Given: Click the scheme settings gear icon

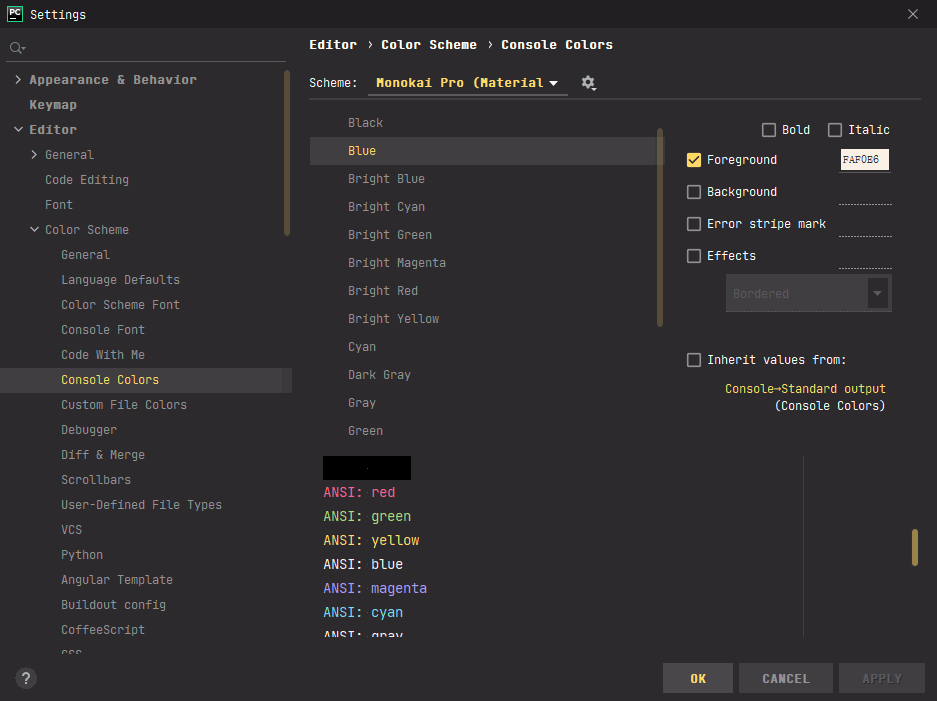Looking at the screenshot, I should (x=588, y=83).
